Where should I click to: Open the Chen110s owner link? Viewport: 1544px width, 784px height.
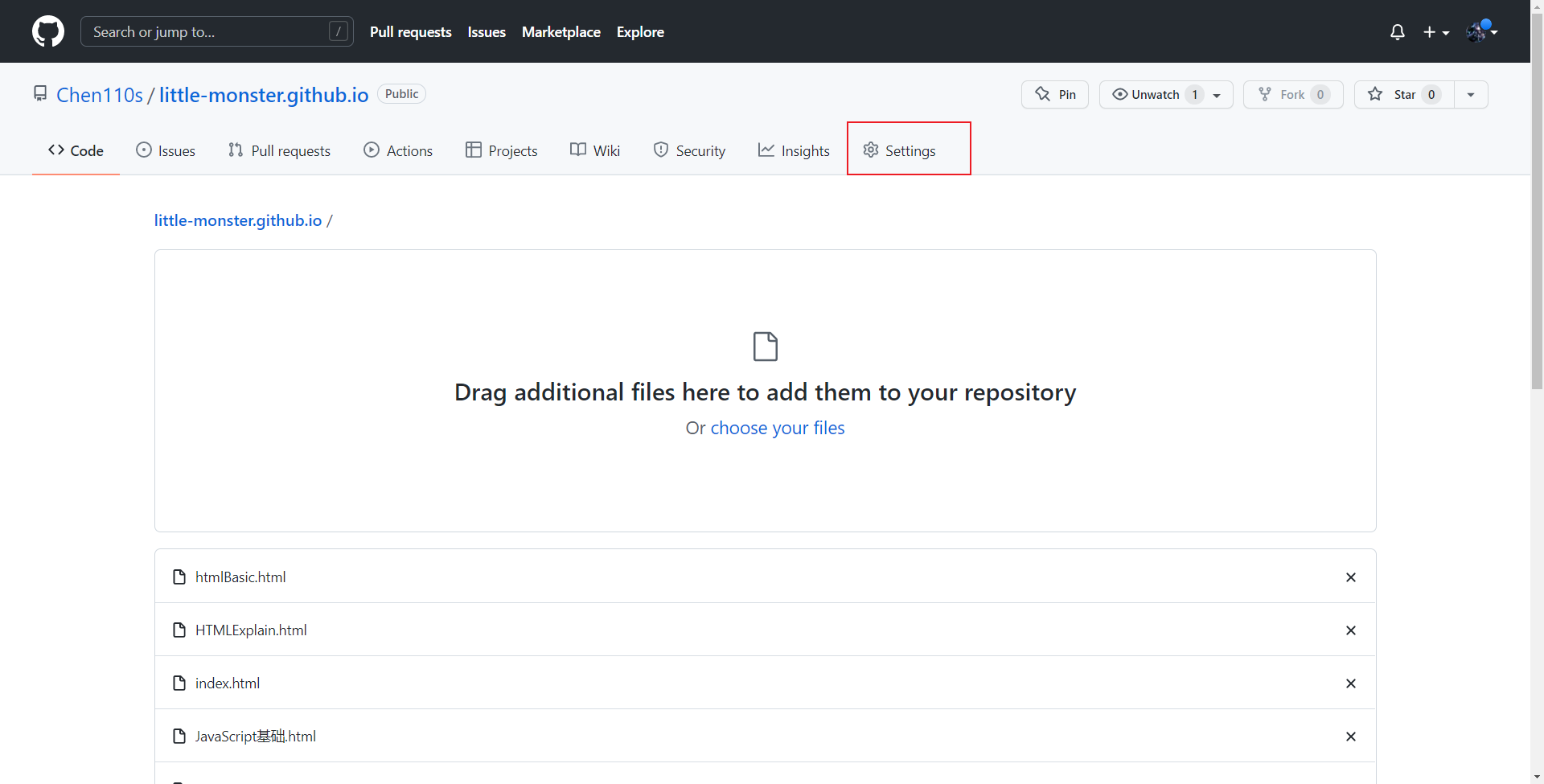100,95
